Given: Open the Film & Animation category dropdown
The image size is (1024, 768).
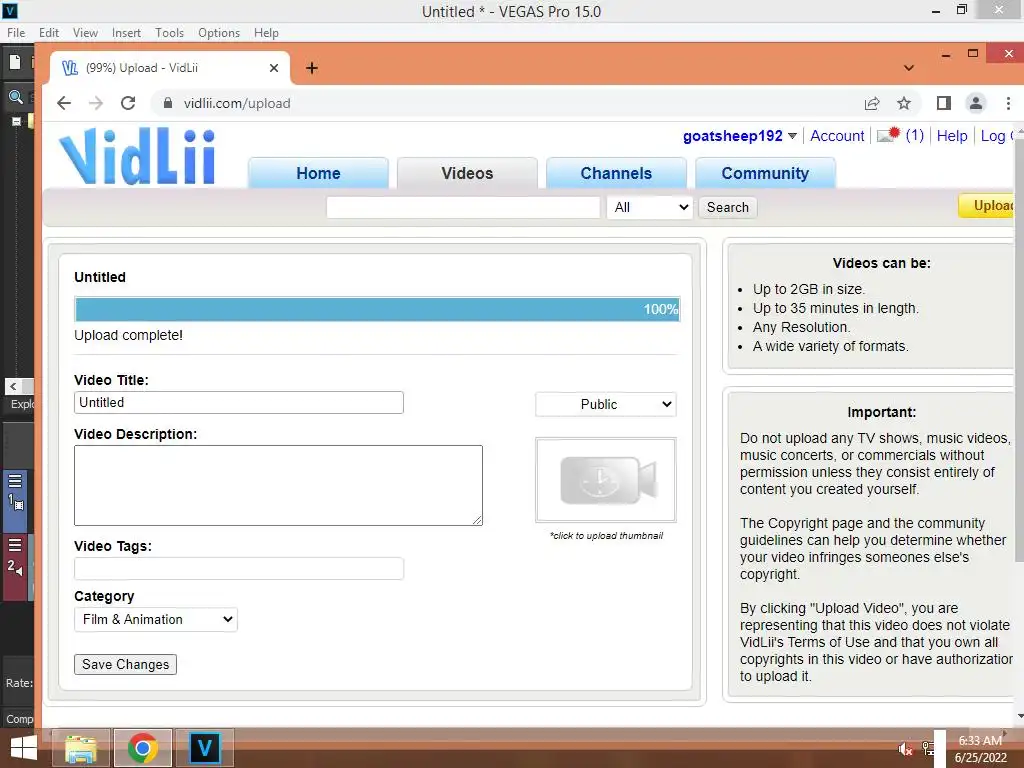Looking at the screenshot, I should 155,620.
